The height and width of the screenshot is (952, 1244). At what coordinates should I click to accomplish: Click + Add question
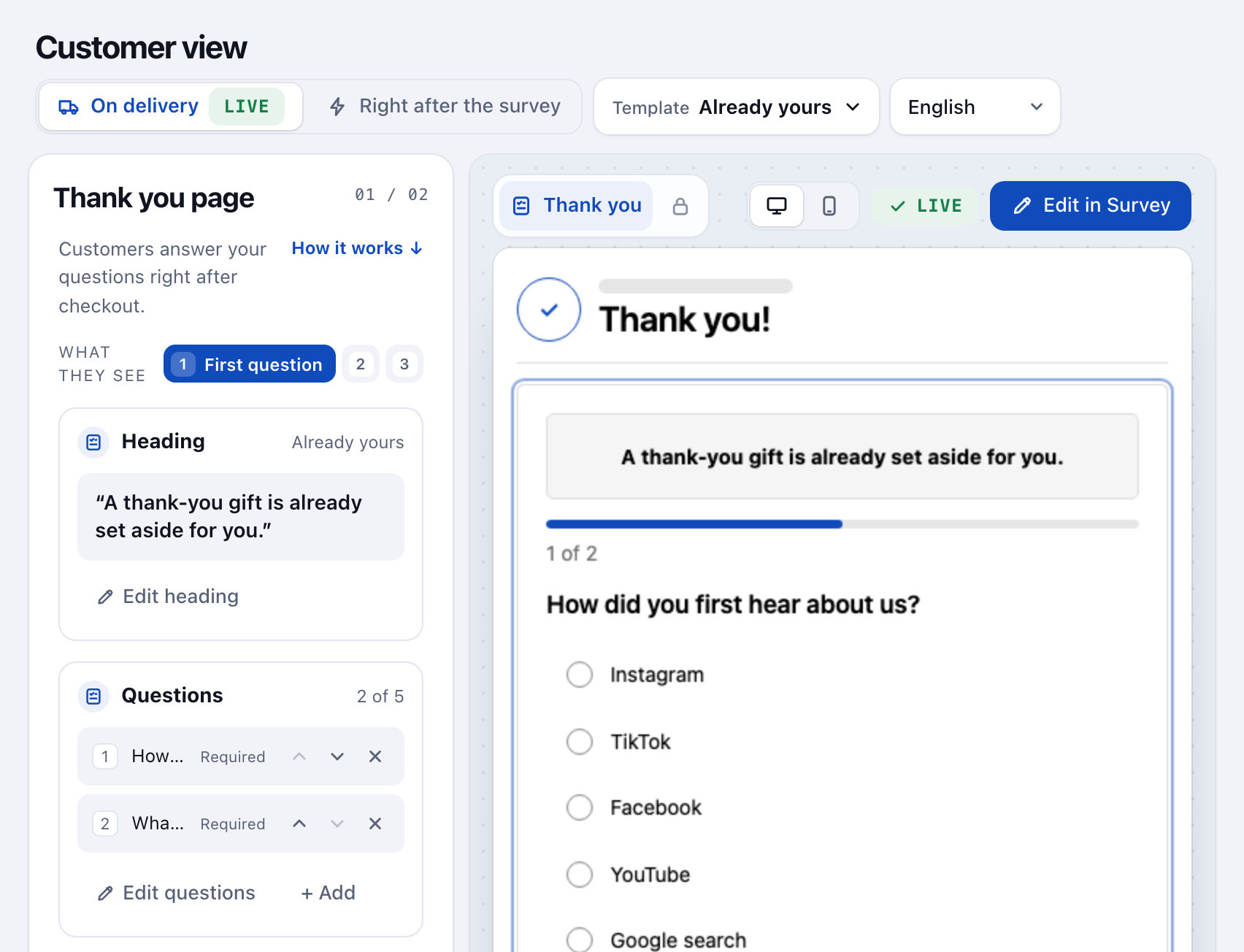coord(328,894)
